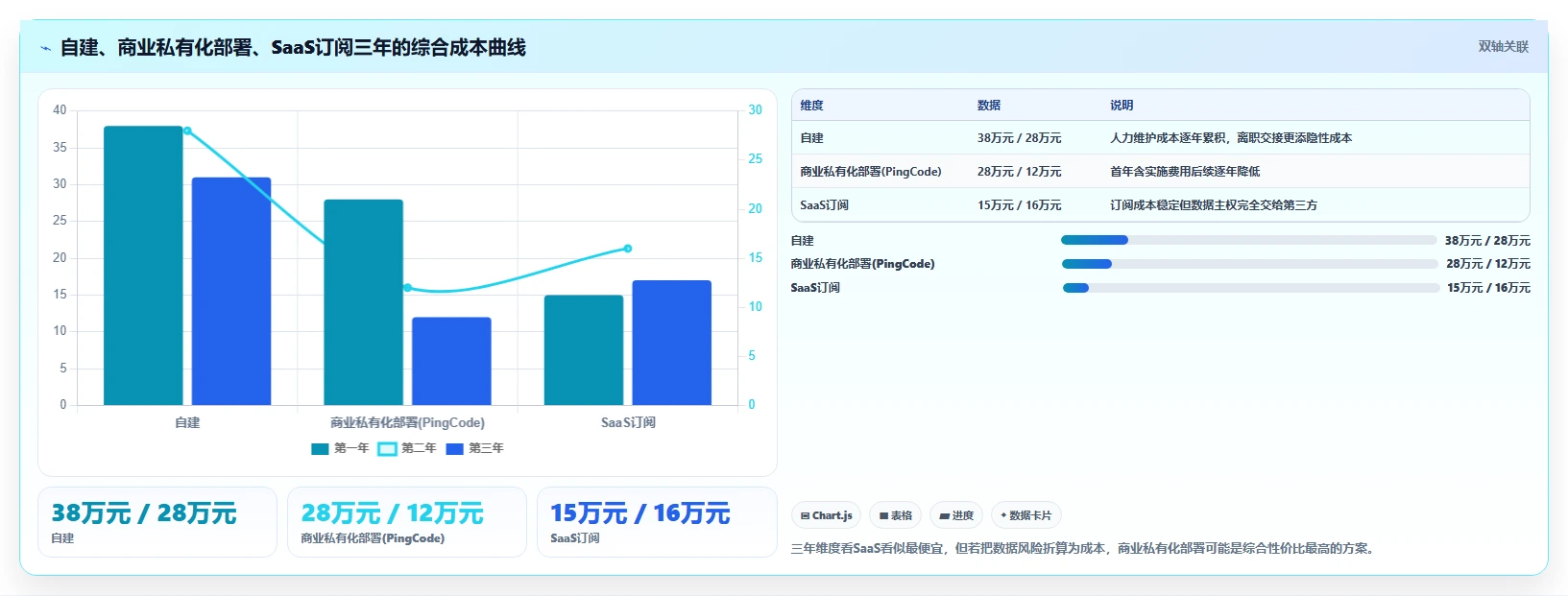Click the 自建 data card
This screenshot has height=596, width=1568.
[157, 522]
